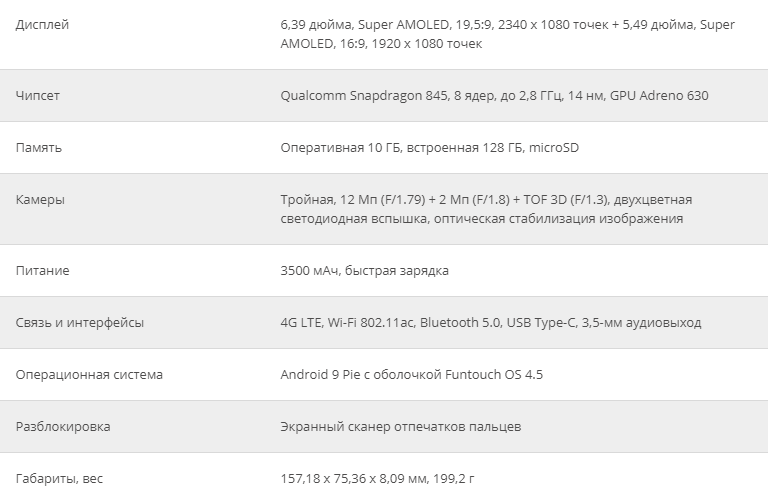The height and width of the screenshot is (500, 770).
Task: Click the Память row label
Action: pyautogui.click(x=39, y=147)
